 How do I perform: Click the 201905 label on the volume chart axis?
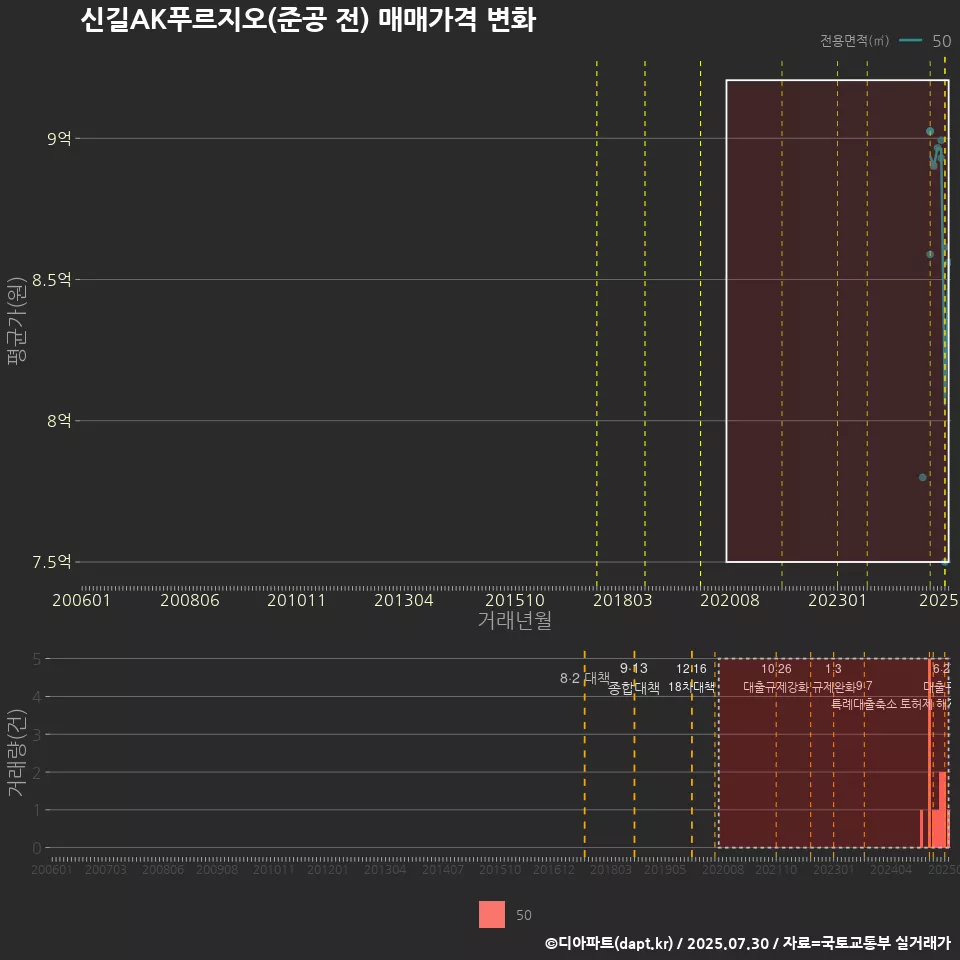(x=665, y=869)
